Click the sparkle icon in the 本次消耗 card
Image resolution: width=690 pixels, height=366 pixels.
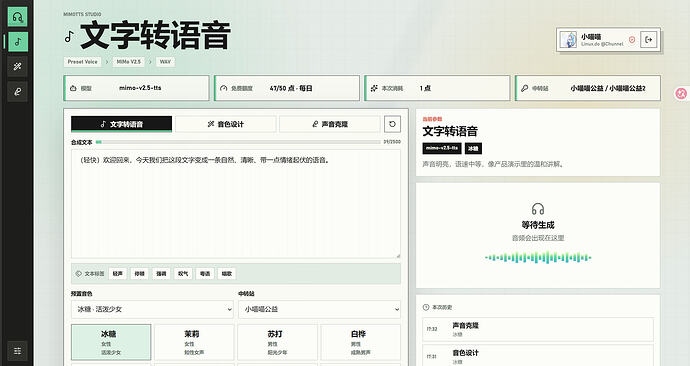point(374,88)
